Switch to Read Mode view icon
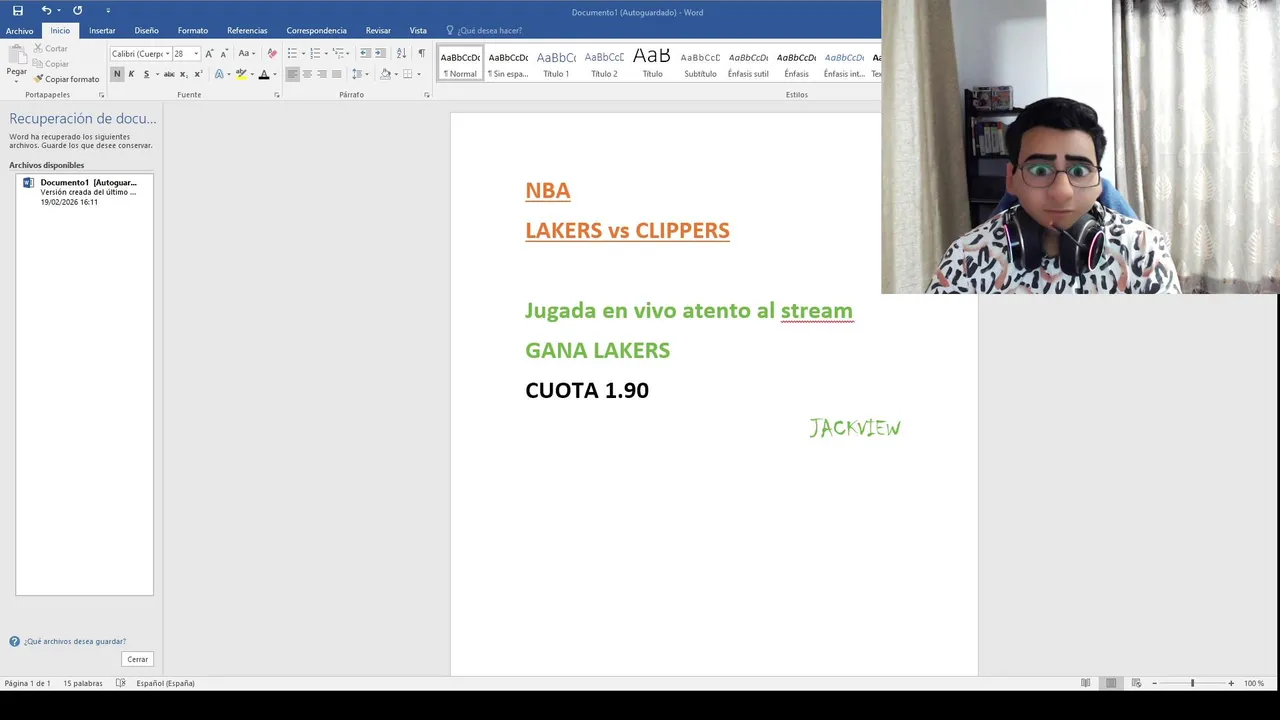The height and width of the screenshot is (720, 1280). pos(1086,683)
